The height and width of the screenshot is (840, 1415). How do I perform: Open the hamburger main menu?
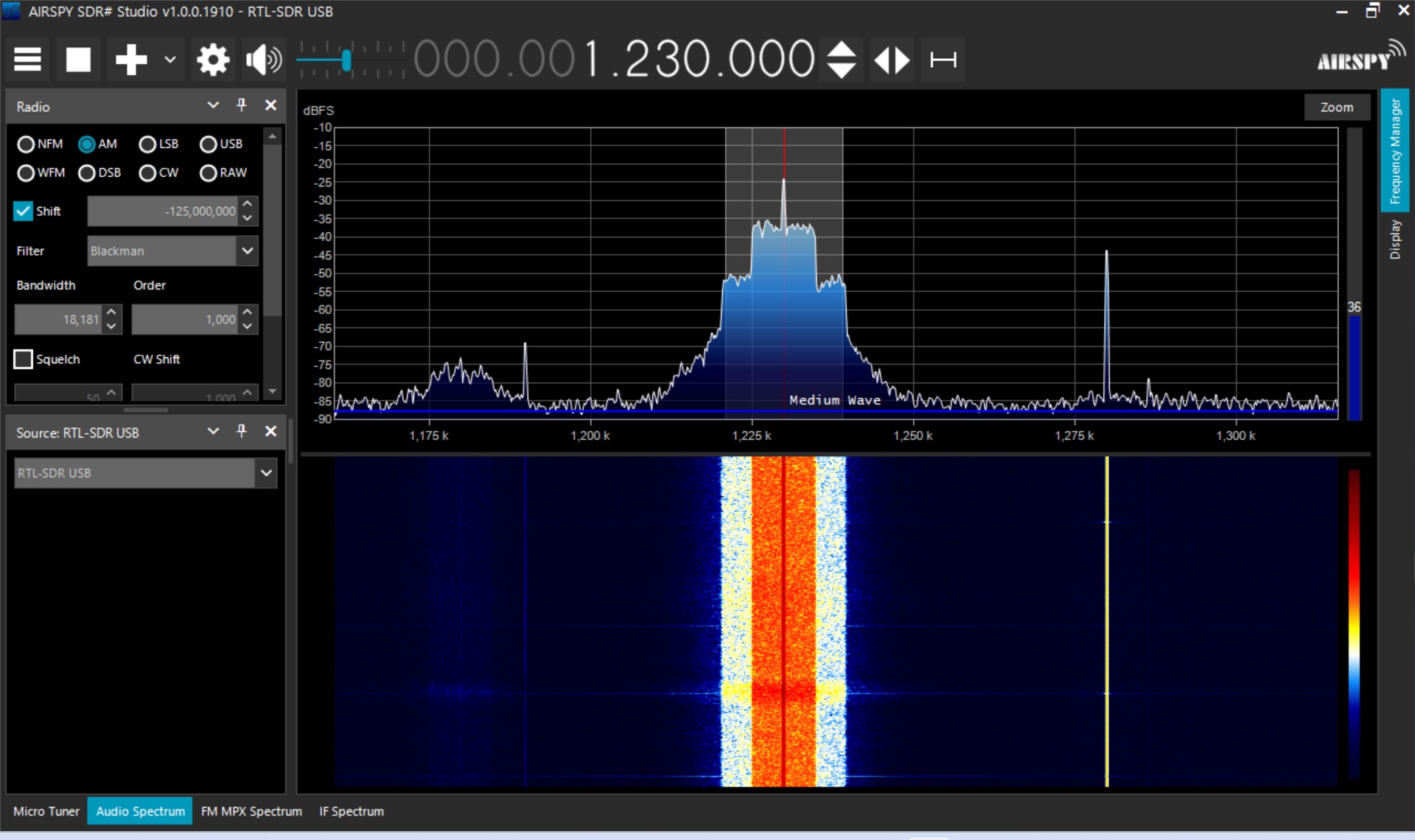click(27, 59)
